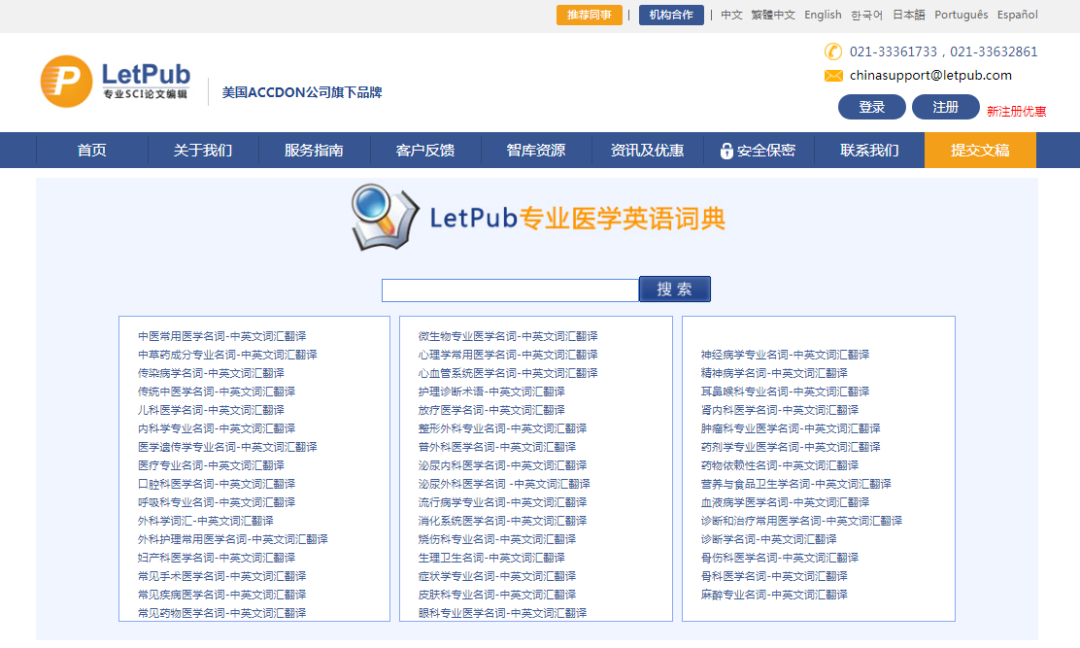Switch language to 中文

(731, 14)
